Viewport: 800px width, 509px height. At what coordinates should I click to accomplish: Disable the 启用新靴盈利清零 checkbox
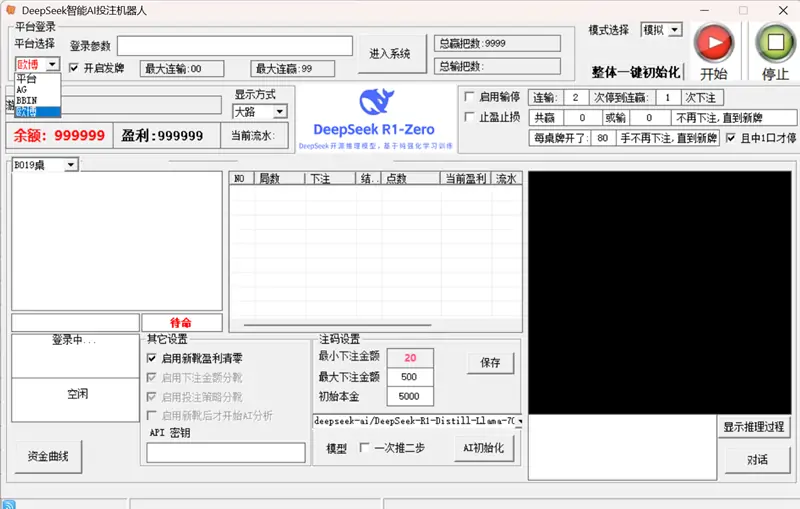pos(153,358)
